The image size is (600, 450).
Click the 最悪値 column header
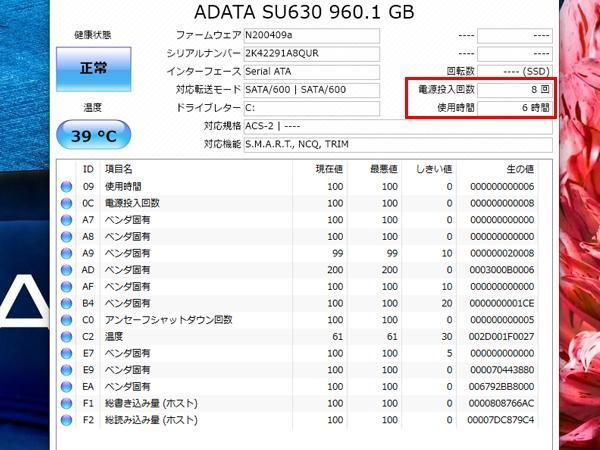click(384, 169)
